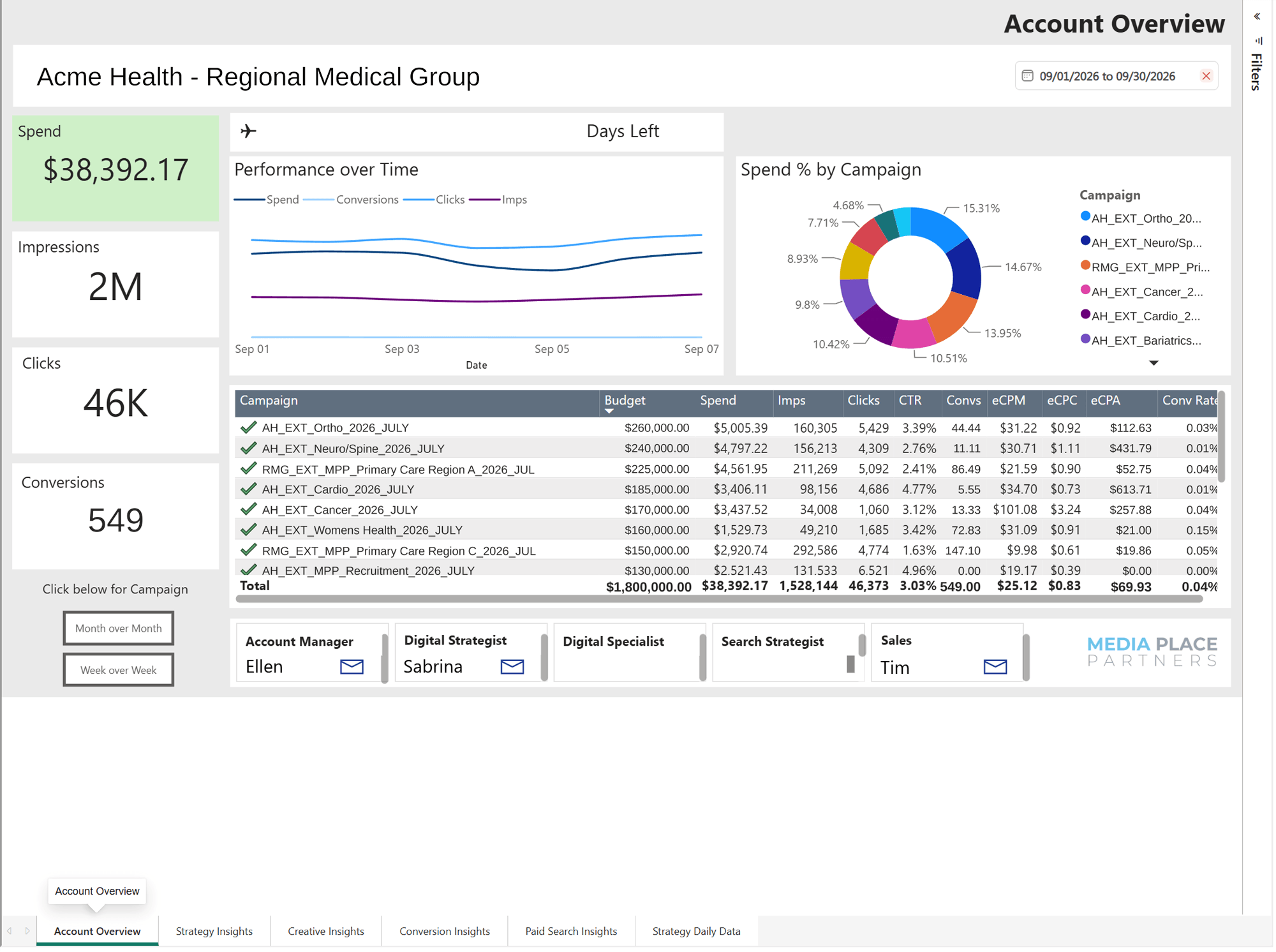This screenshot has width=1276, height=952.
Task: Email Digital Strategist Sabrina via envelope icon
Action: 512,667
